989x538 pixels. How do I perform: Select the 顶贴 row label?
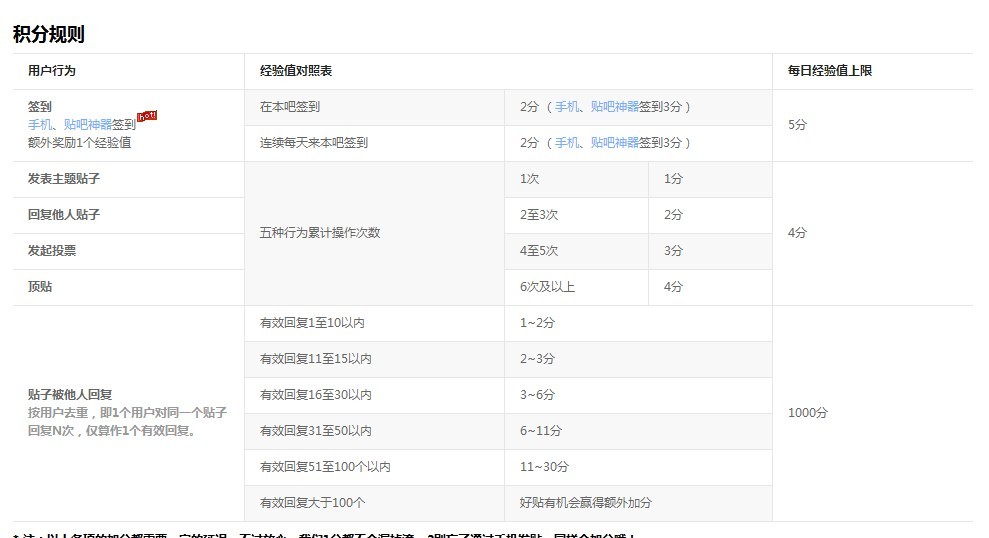[40, 287]
